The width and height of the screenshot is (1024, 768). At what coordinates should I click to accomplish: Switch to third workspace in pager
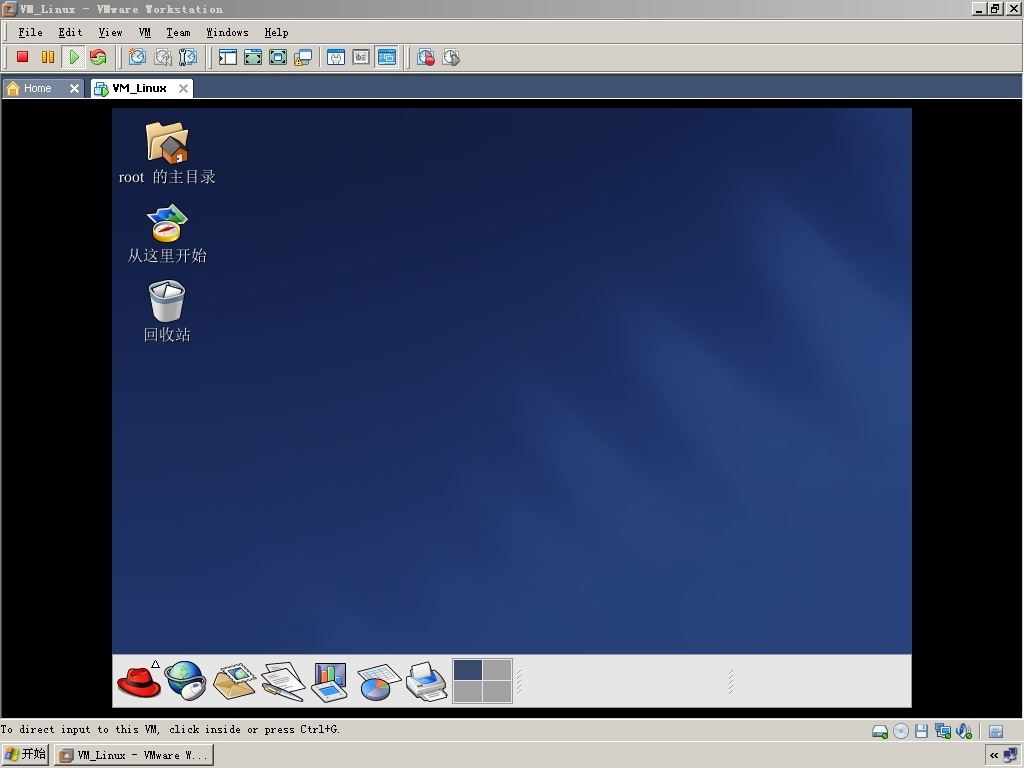tap(468, 692)
